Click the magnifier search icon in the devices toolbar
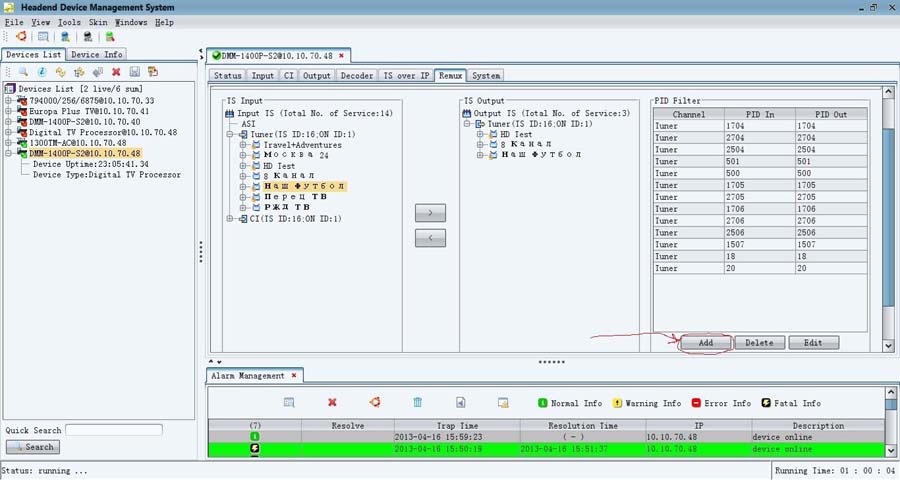Viewport: 900px width, 480px height. coord(23,72)
